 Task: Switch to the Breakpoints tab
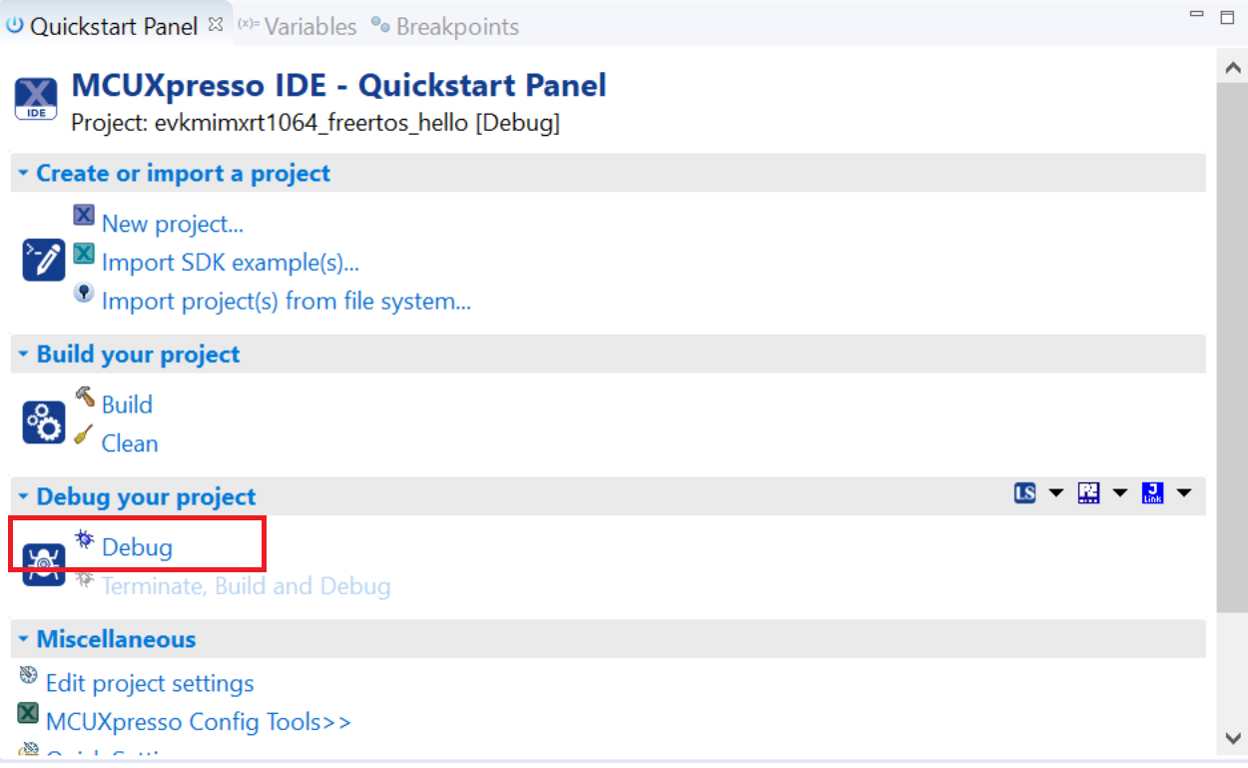coord(457,27)
